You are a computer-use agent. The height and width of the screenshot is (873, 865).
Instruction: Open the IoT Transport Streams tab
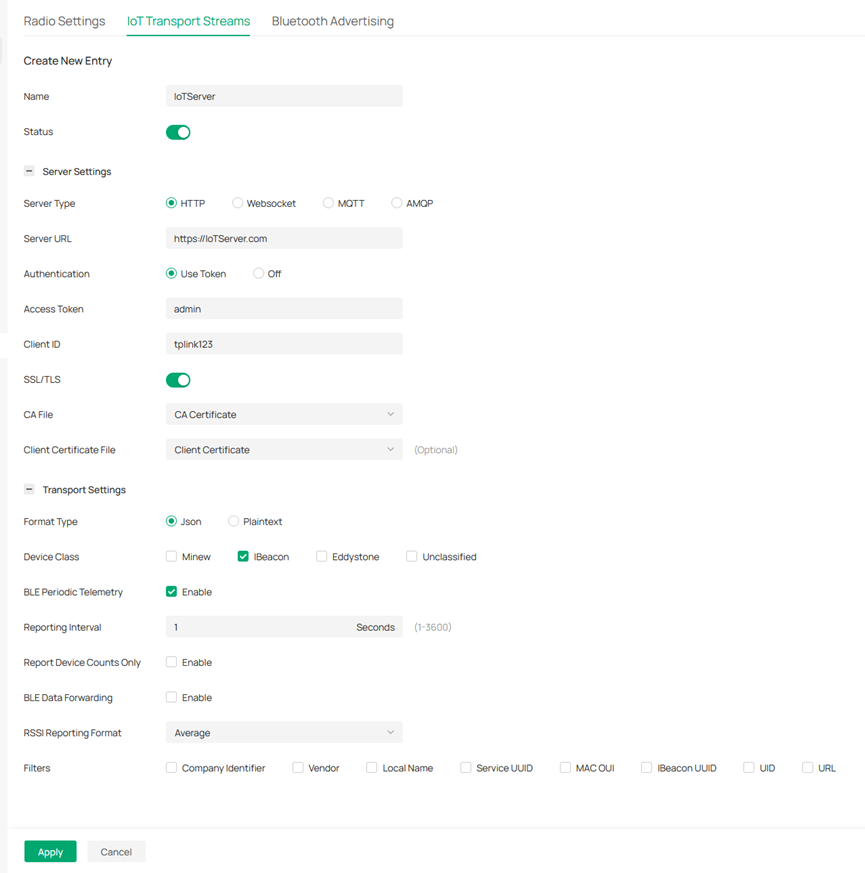click(x=187, y=20)
